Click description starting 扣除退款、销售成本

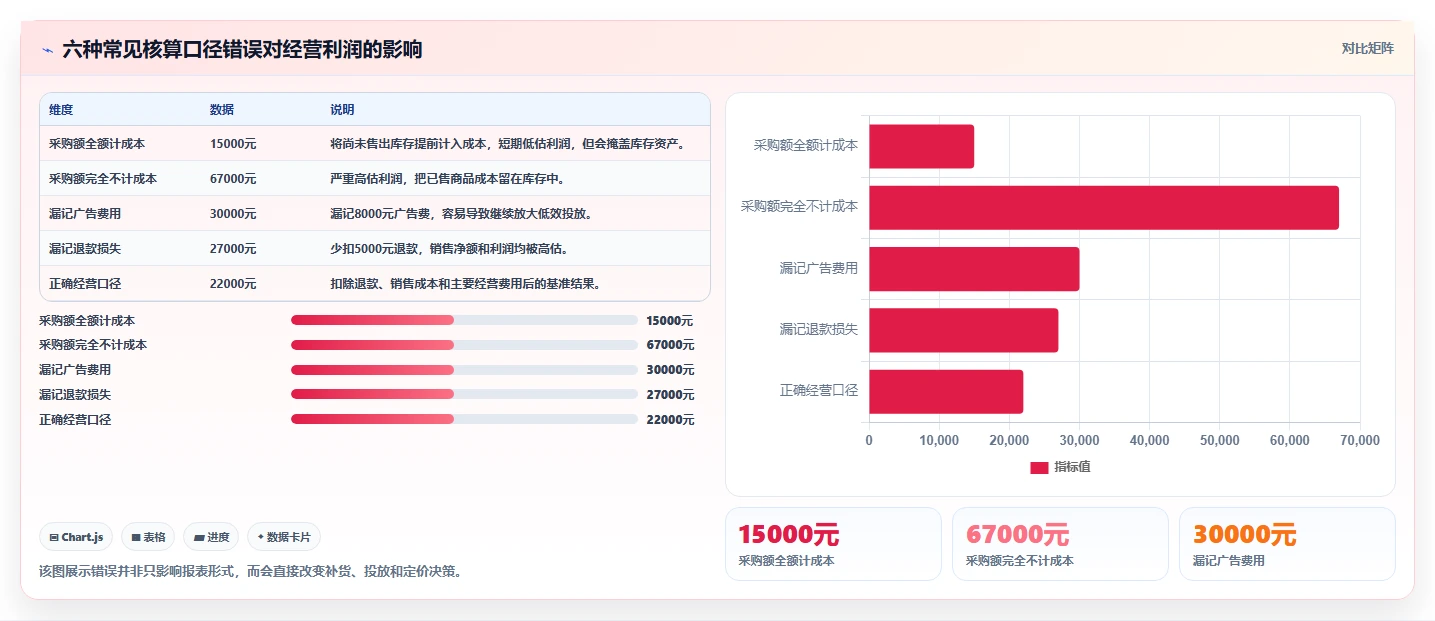point(467,284)
